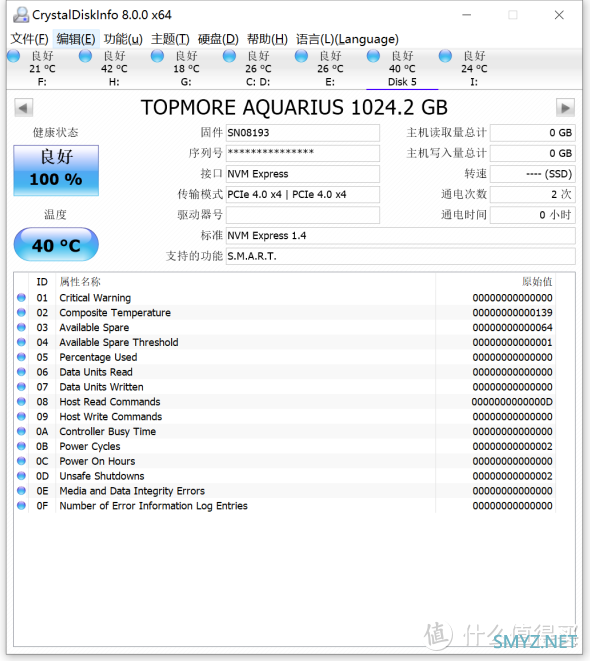590x661 pixels.
Task: Click the CrystalDiskInfo app icon in title bar
Action: coord(20,15)
